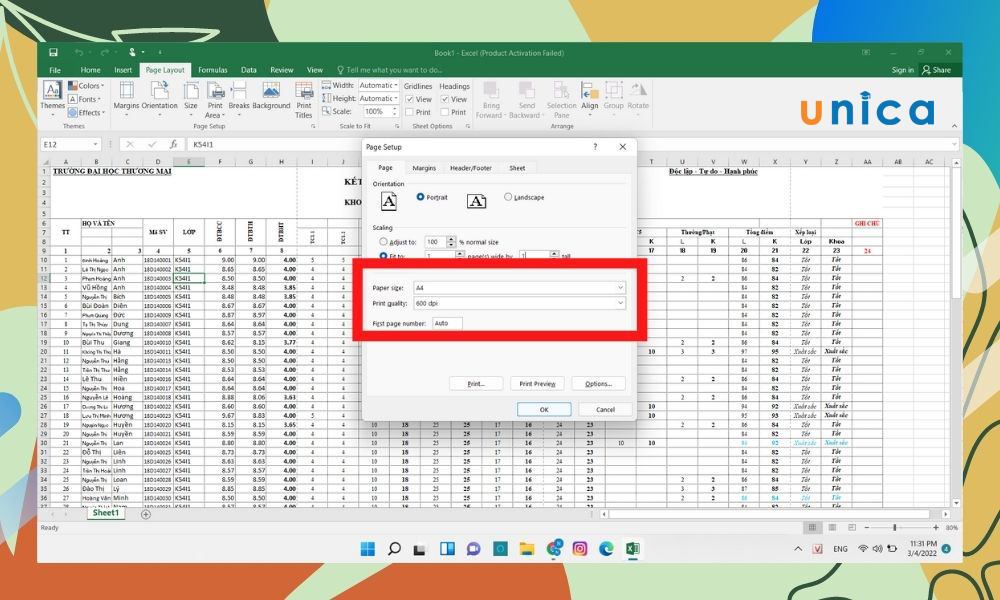
Task: Click Tell me what you want box
Action: 390,70
